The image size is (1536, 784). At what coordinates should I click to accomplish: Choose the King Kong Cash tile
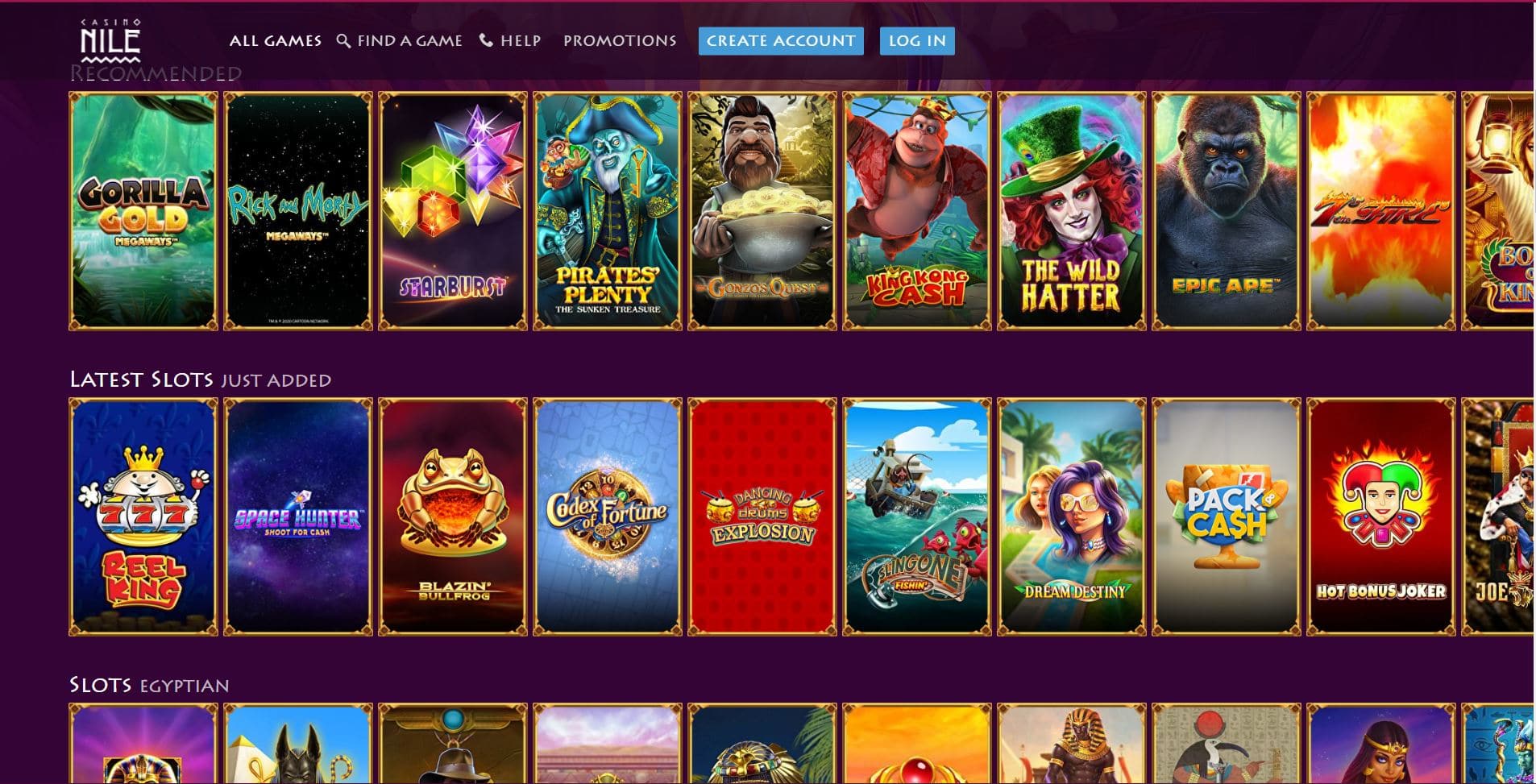(917, 211)
